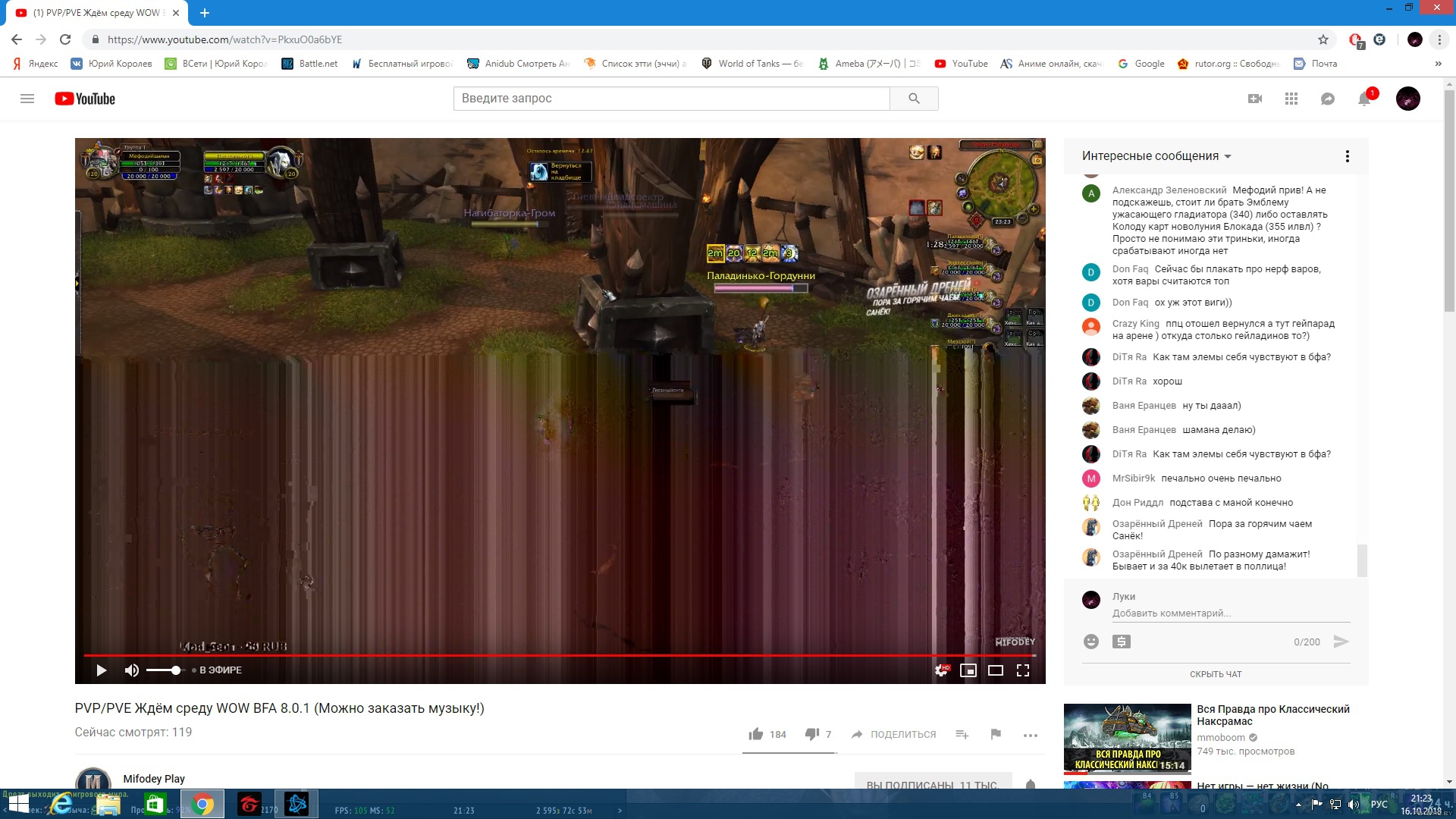The width and height of the screenshot is (1456, 819).
Task: Click the YouTube logo
Action: [x=85, y=99]
